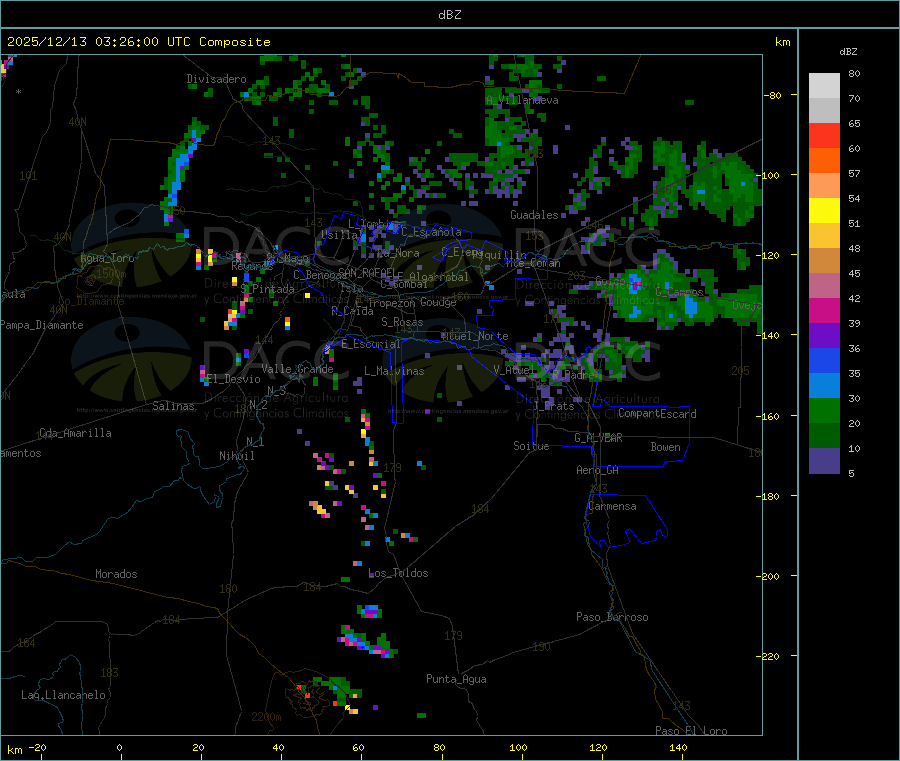
Task: Select the E_Escorial label
Action: click(371, 344)
